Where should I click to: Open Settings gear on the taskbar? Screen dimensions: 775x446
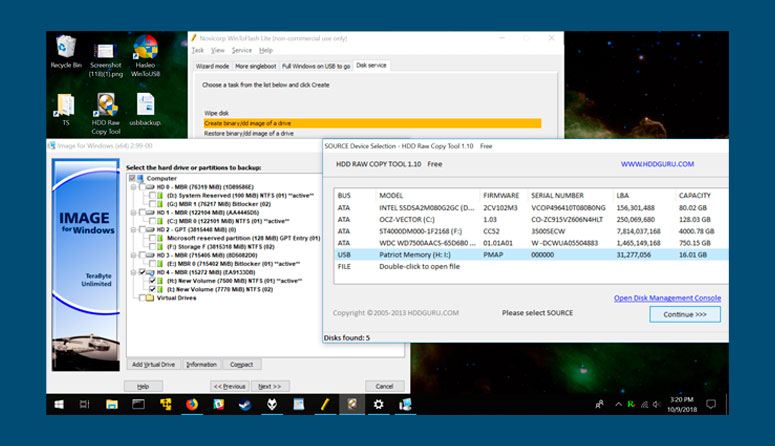(x=379, y=404)
